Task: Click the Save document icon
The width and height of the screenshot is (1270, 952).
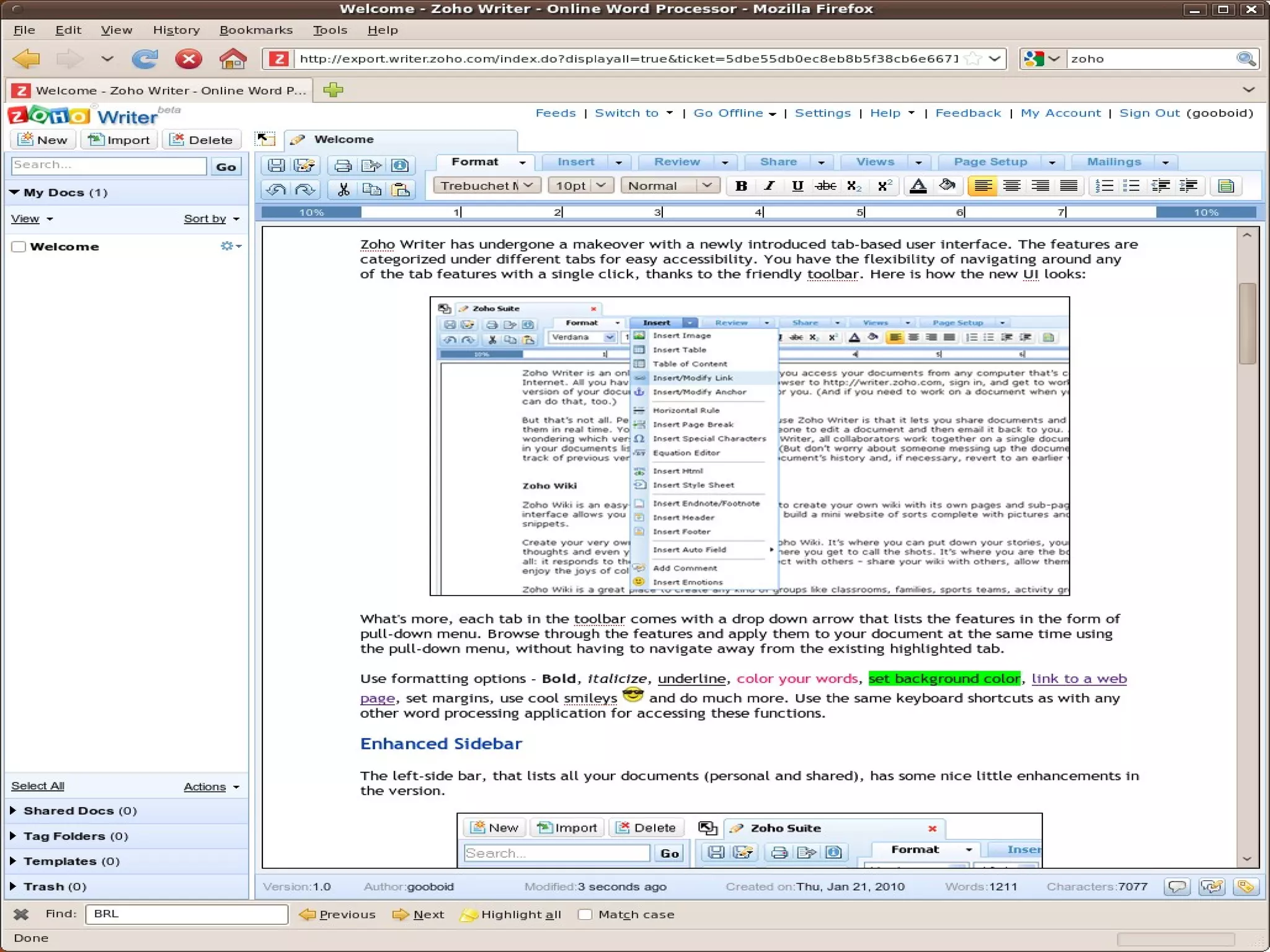Action: (277, 165)
